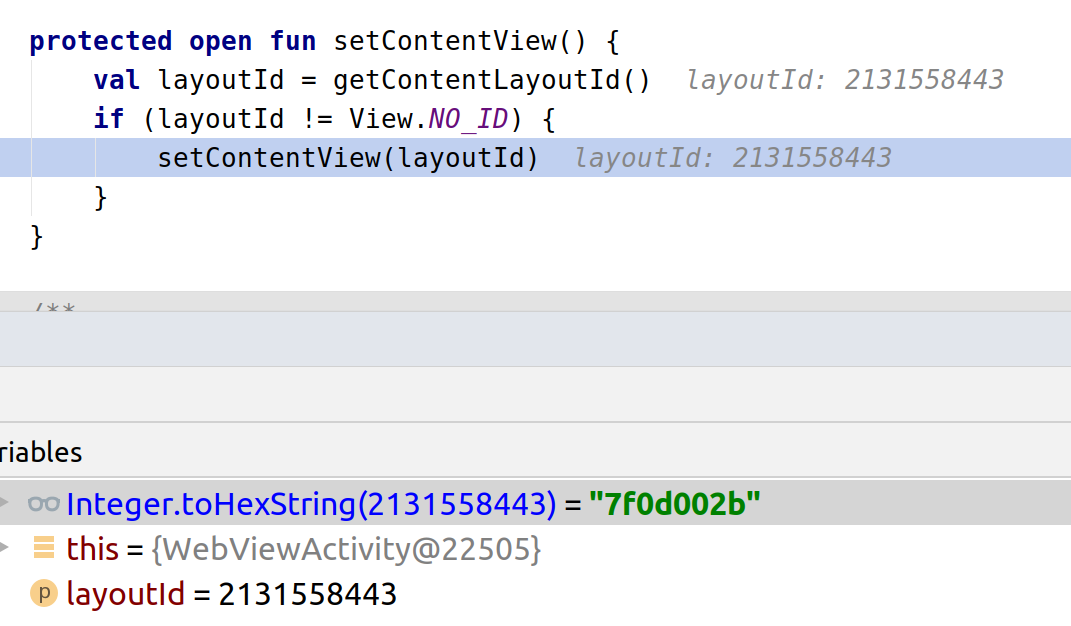Place cursor on 'protected' keyword
The width and height of the screenshot is (1071, 626).
[100, 41]
